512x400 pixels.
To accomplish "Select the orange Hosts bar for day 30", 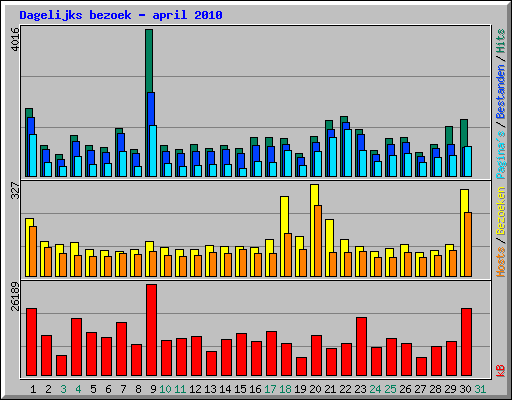I will 468,244.
